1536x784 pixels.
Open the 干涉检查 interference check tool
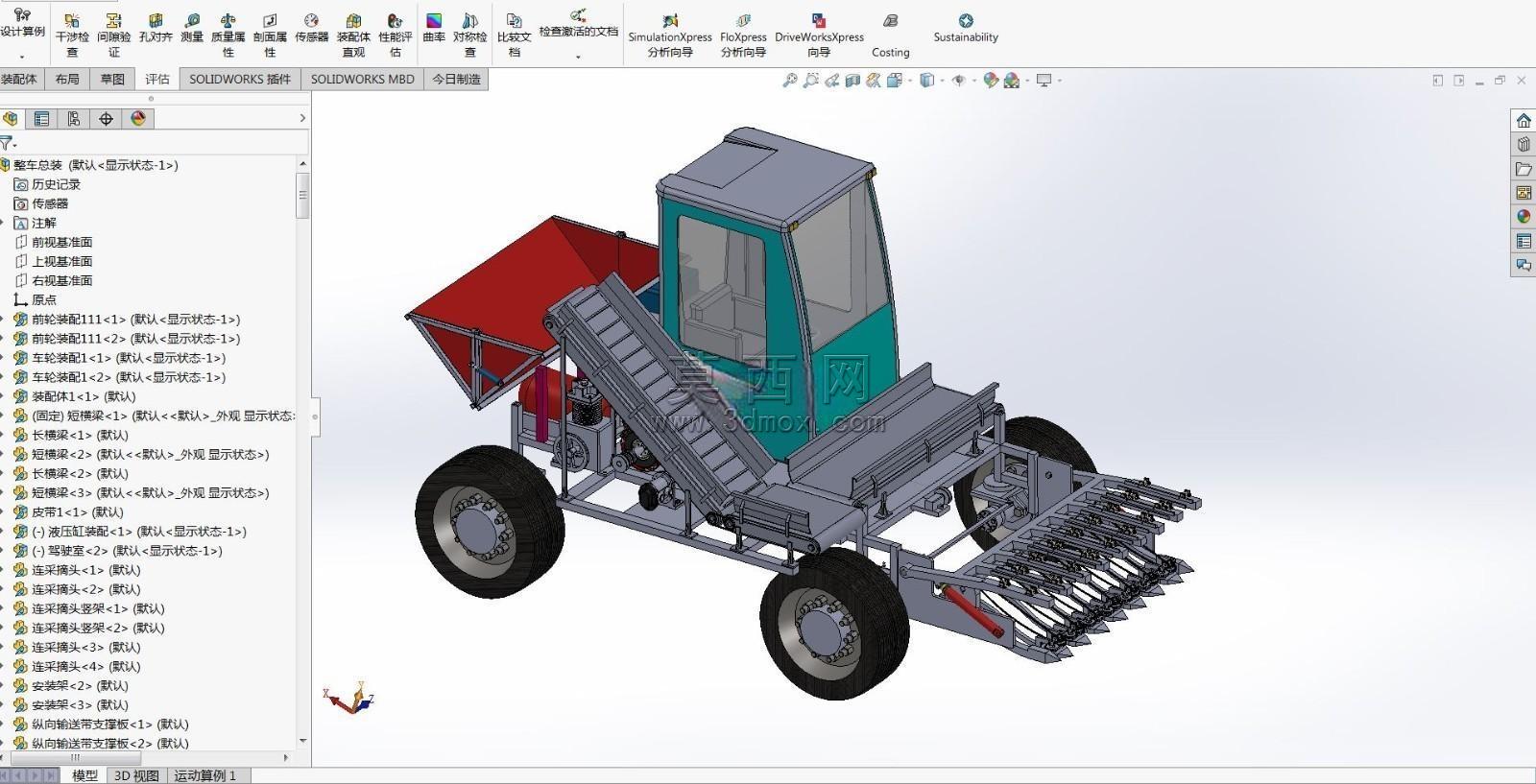coord(72,35)
